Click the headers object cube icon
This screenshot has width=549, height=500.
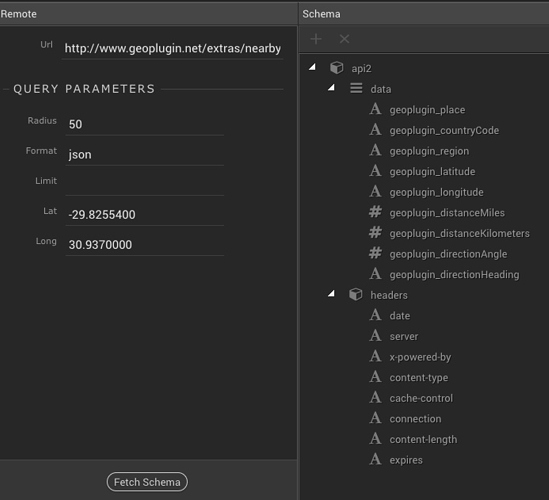pos(355,294)
